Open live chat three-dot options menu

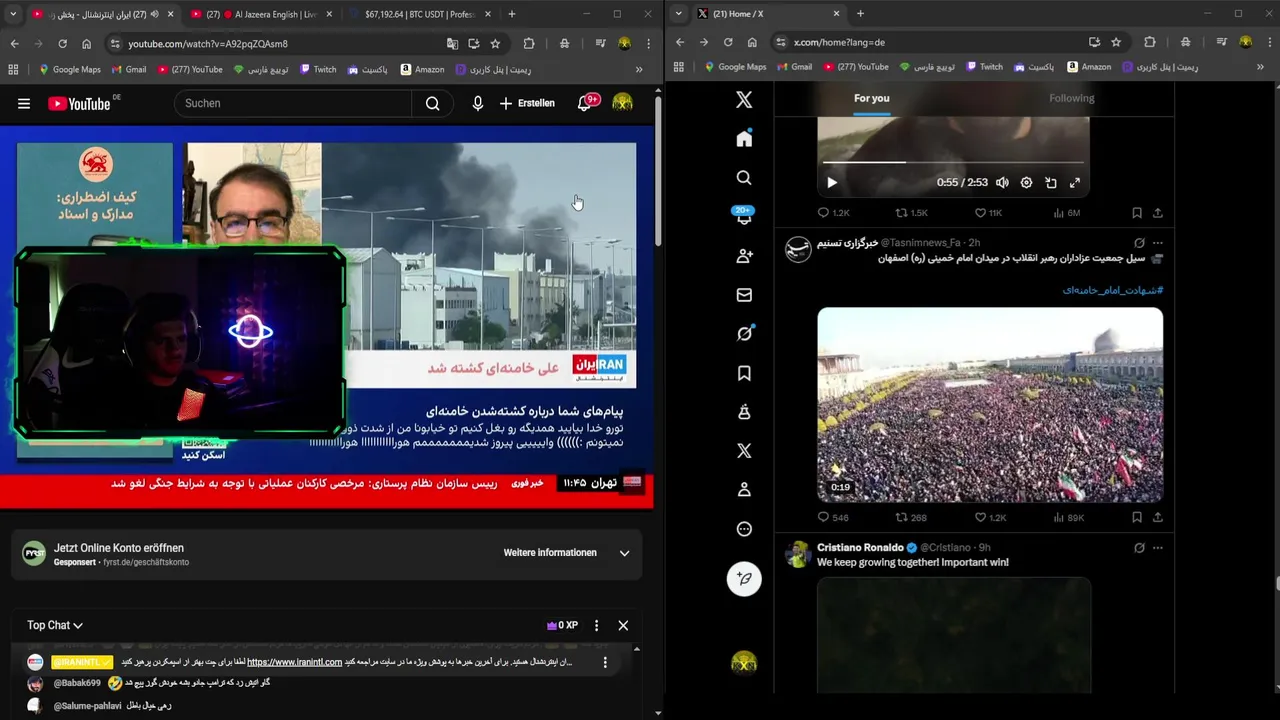click(x=596, y=625)
